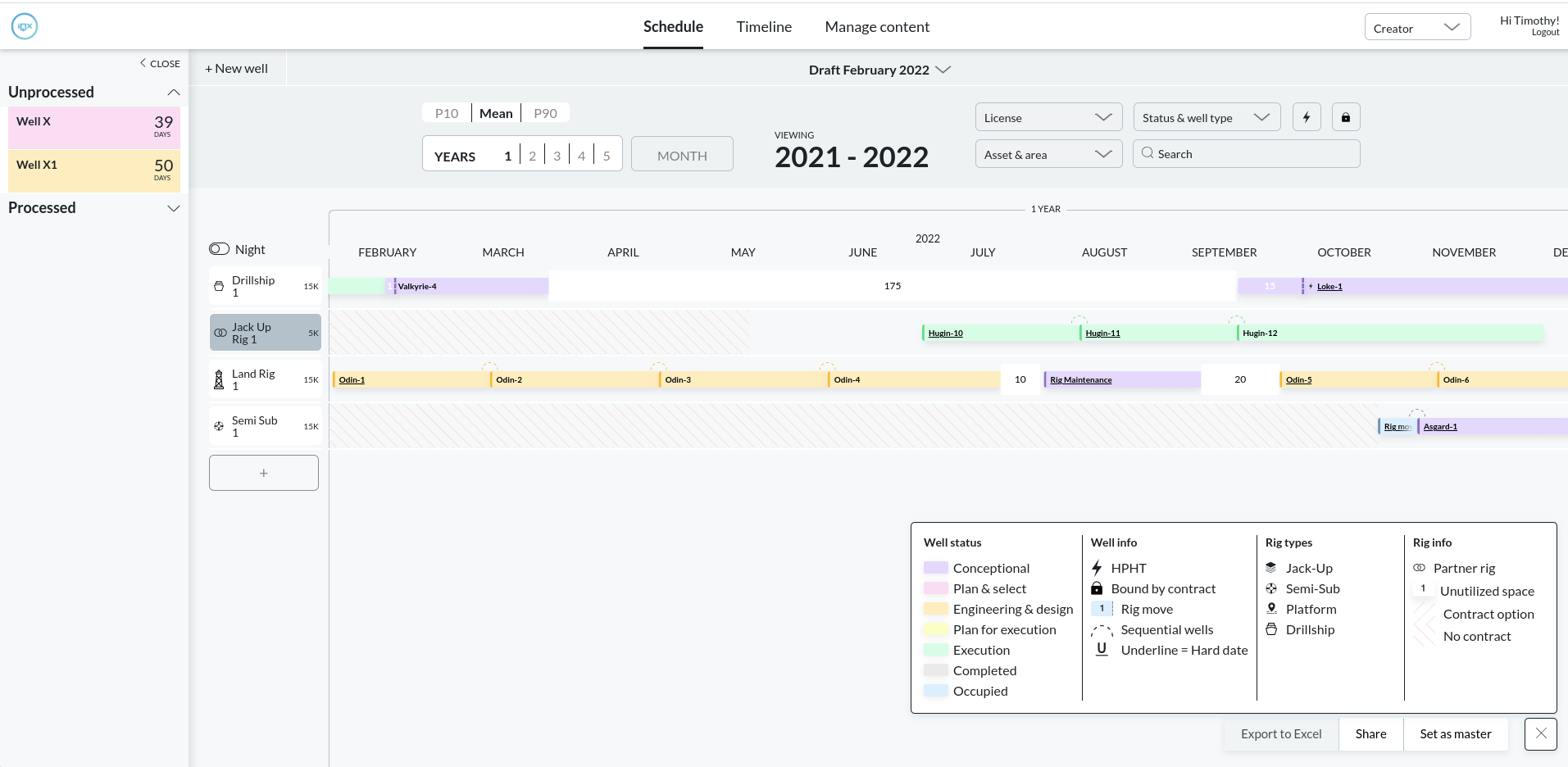Select the P90 estimate option
The width and height of the screenshot is (1568, 767).
tap(545, 113)
